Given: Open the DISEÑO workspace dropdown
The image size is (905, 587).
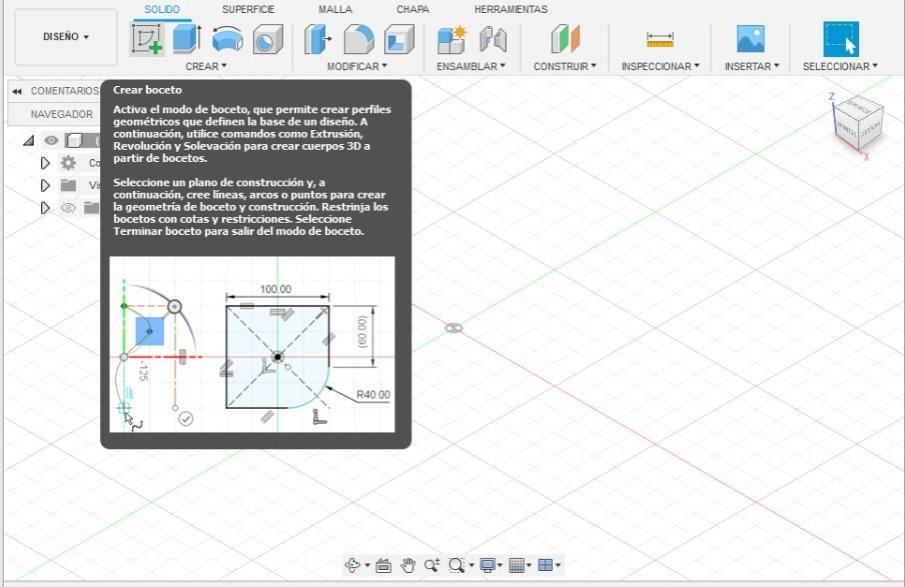Looking at the screenshot, I should coord(66,37).
